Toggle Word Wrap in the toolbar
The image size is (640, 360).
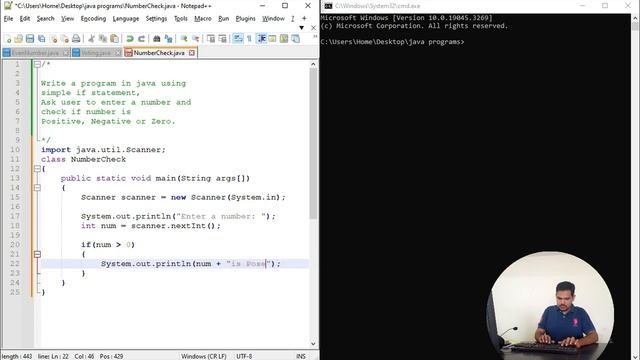pyautogui.click(x=238, y=39)
